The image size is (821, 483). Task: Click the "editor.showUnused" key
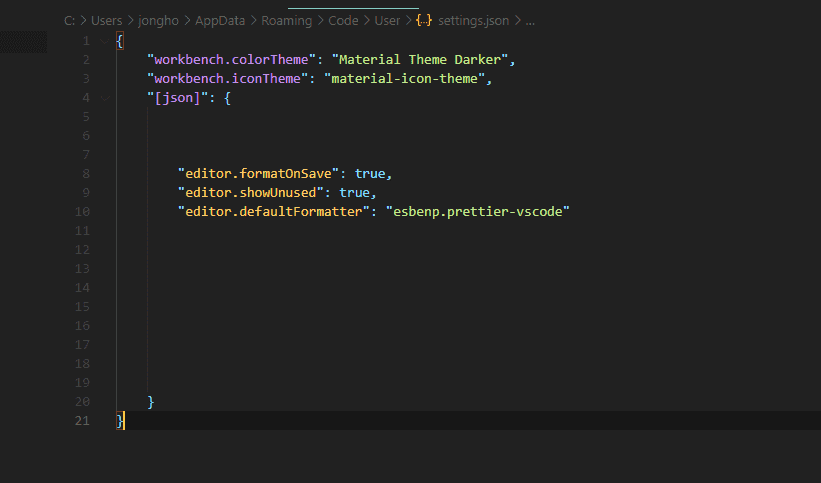coord(251,193)
